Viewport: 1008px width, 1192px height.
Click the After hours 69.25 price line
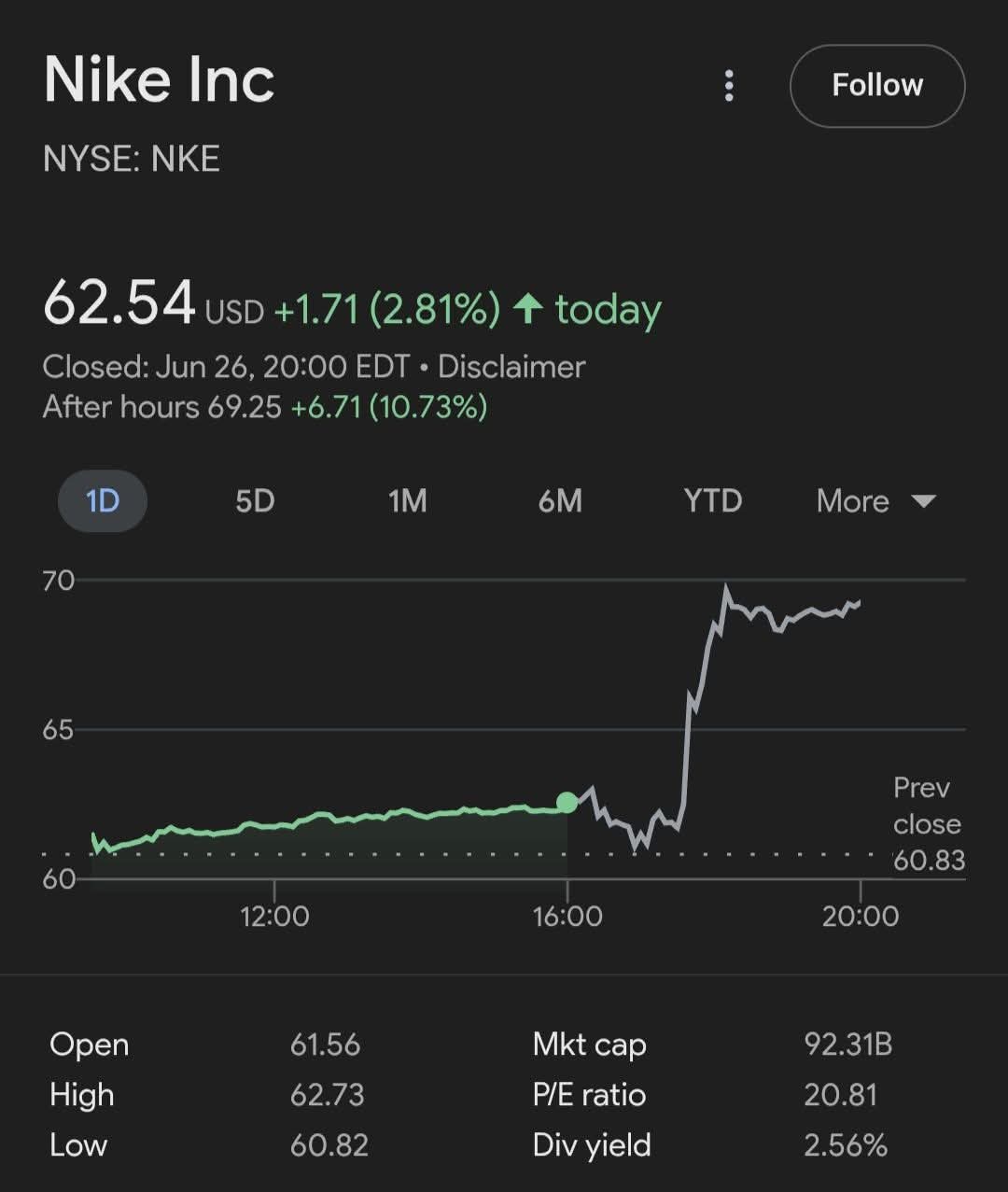tap(265, 407)
